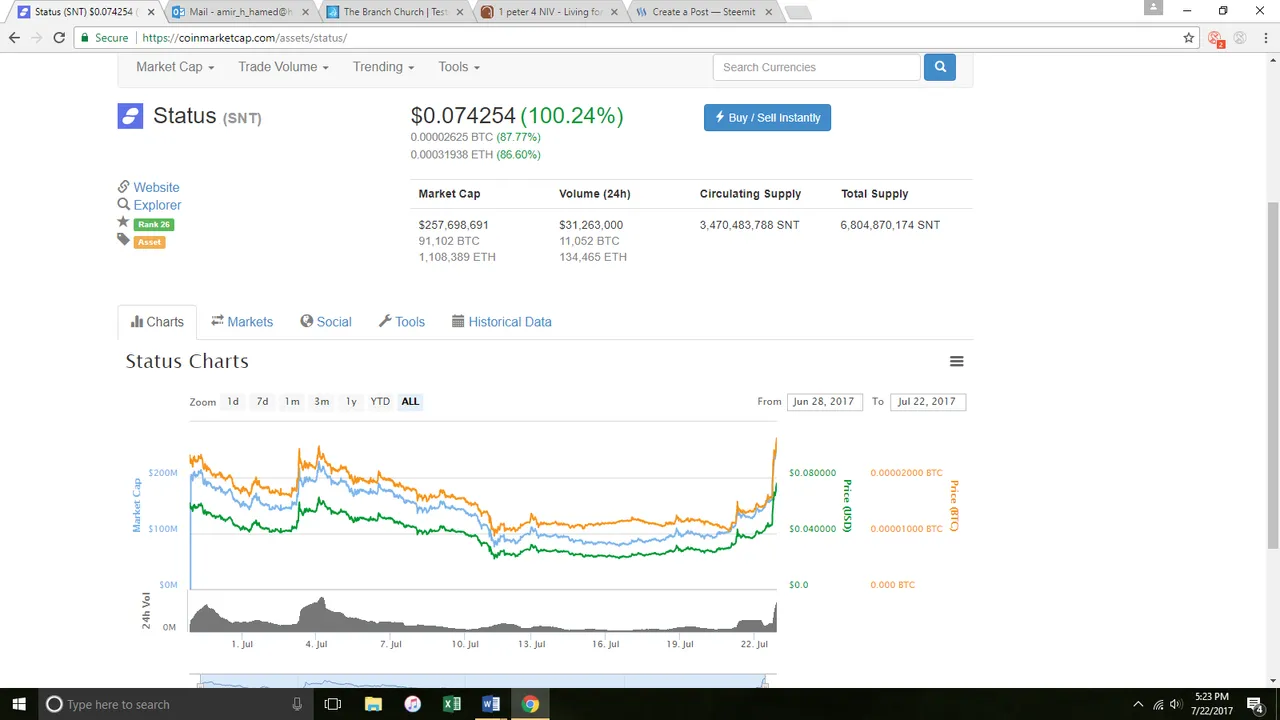1280x720 pixels.
Task: Expand the Tools navbar dropdown
Action: [x=459, y=67]
